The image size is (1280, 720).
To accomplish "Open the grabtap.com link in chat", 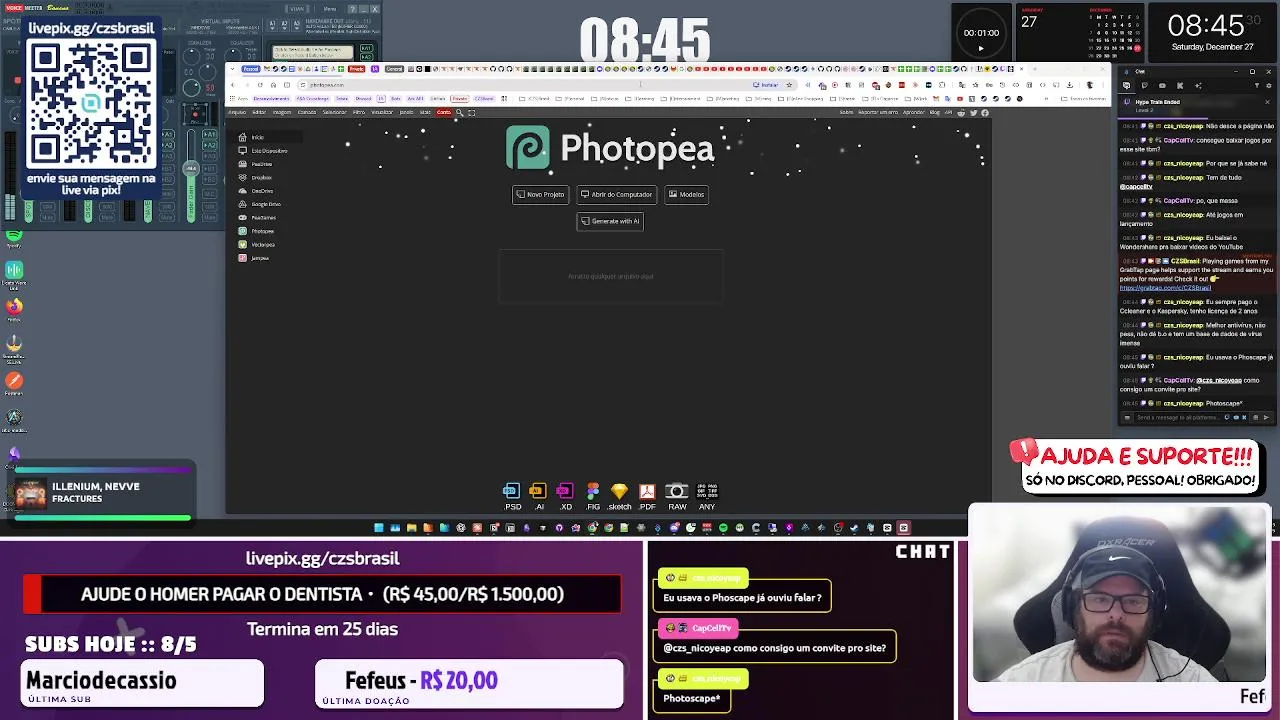I will [x=1164, y=288].
